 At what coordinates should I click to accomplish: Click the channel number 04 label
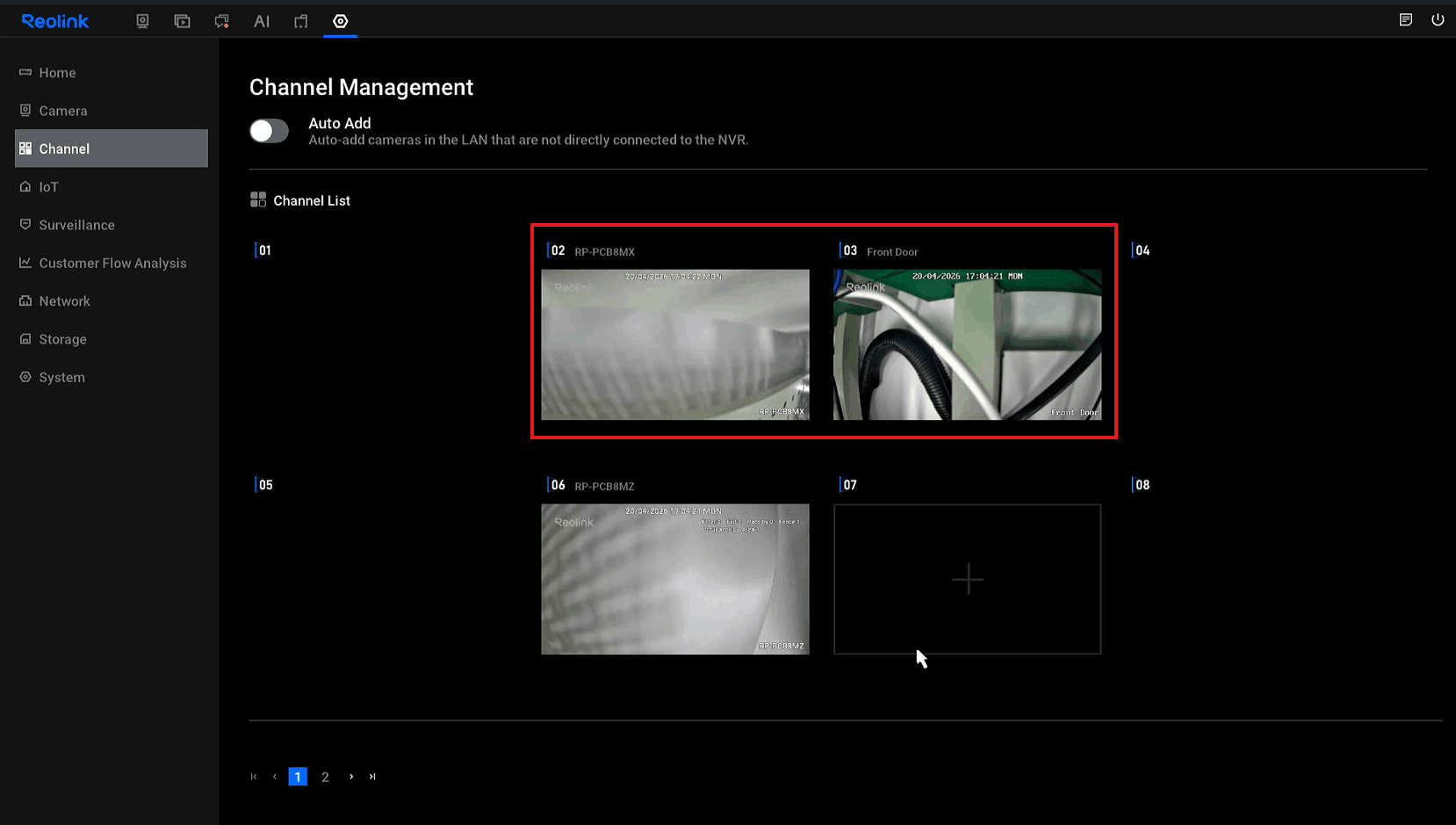1142,250
